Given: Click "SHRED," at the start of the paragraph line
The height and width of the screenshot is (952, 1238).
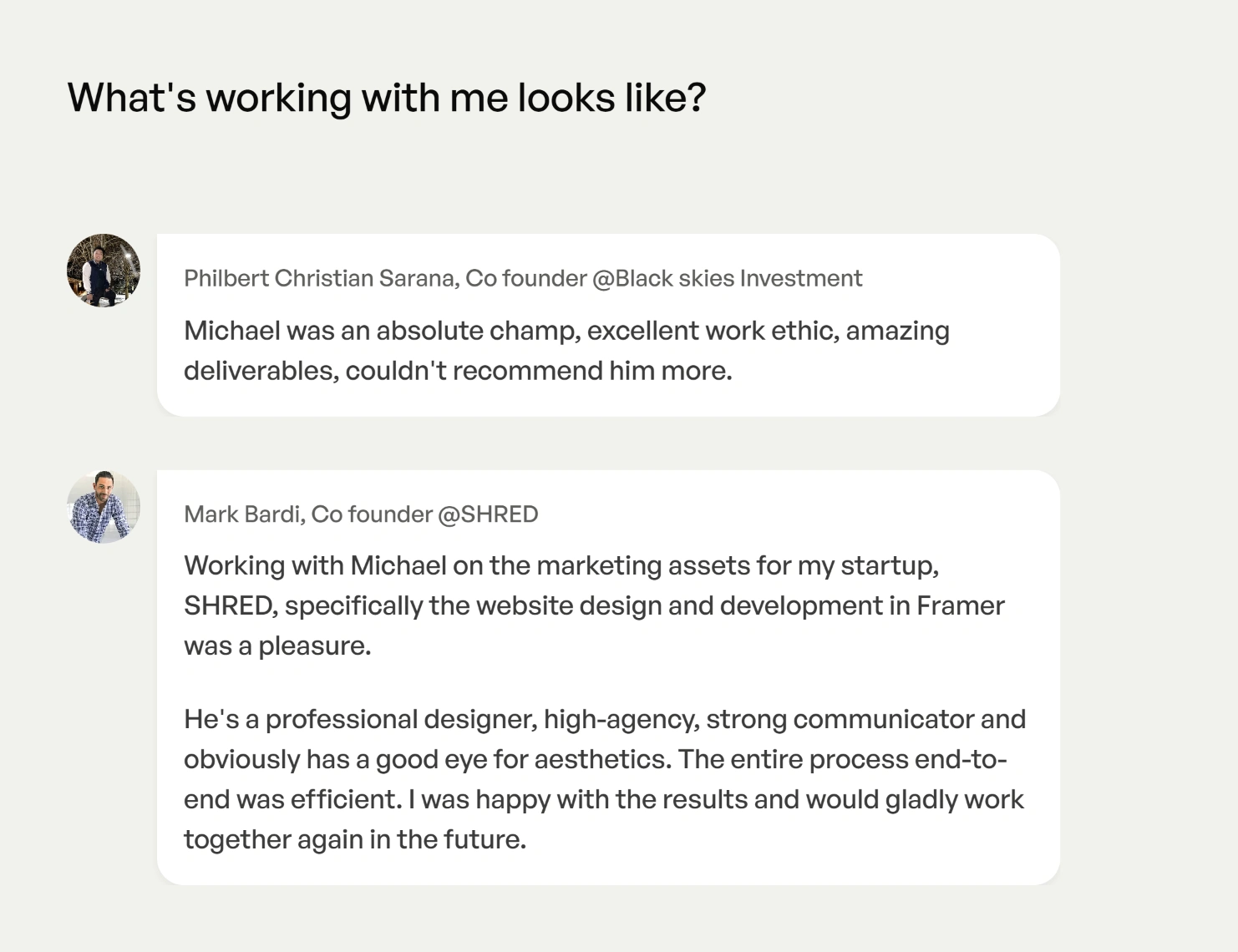Looking at the screenshot, I should pos(231,605).
